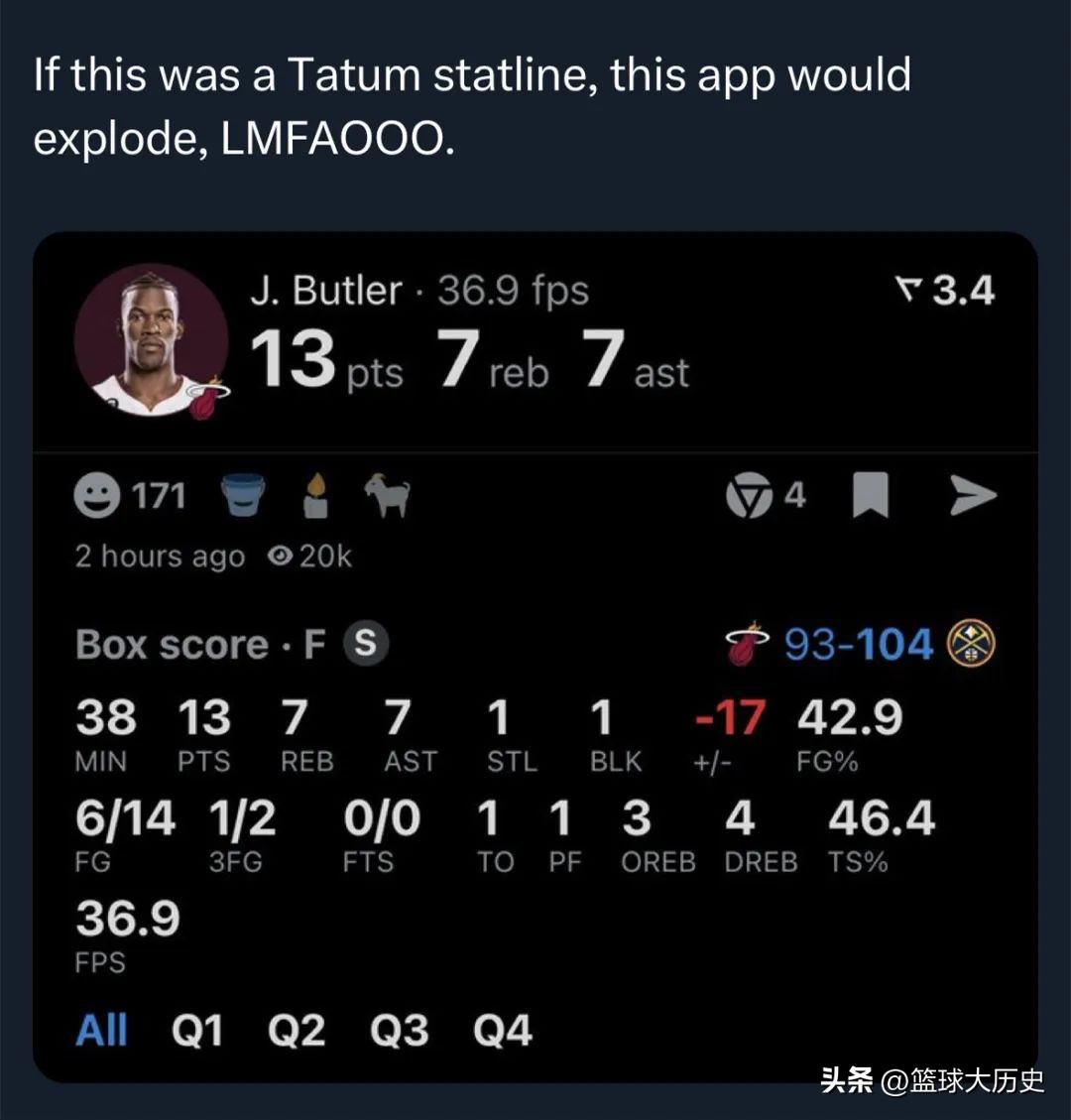
Task: Open Jimmy Butler's profile photo
Action: pos(152,340)
